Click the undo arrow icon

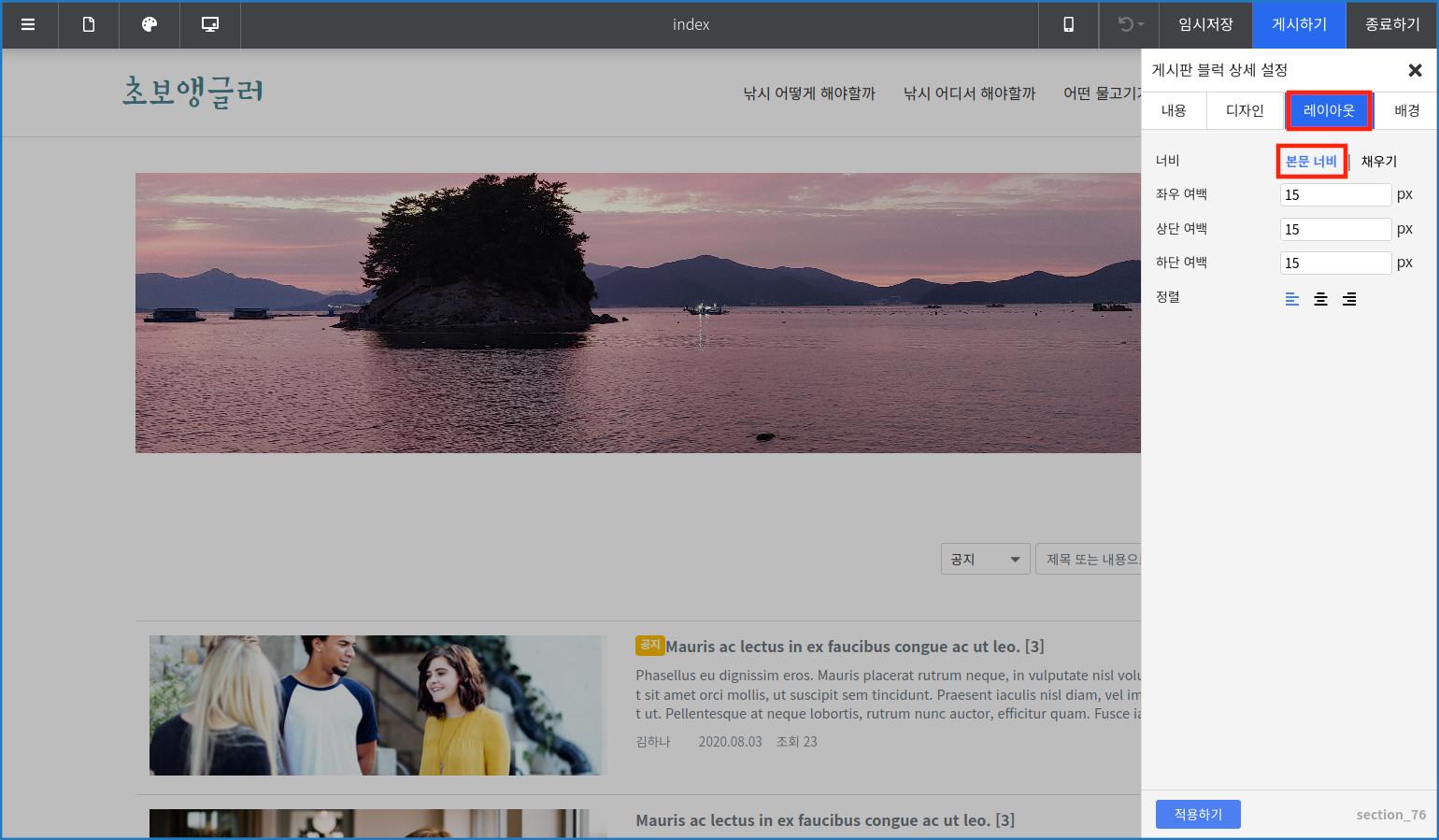click(1127, 24)
